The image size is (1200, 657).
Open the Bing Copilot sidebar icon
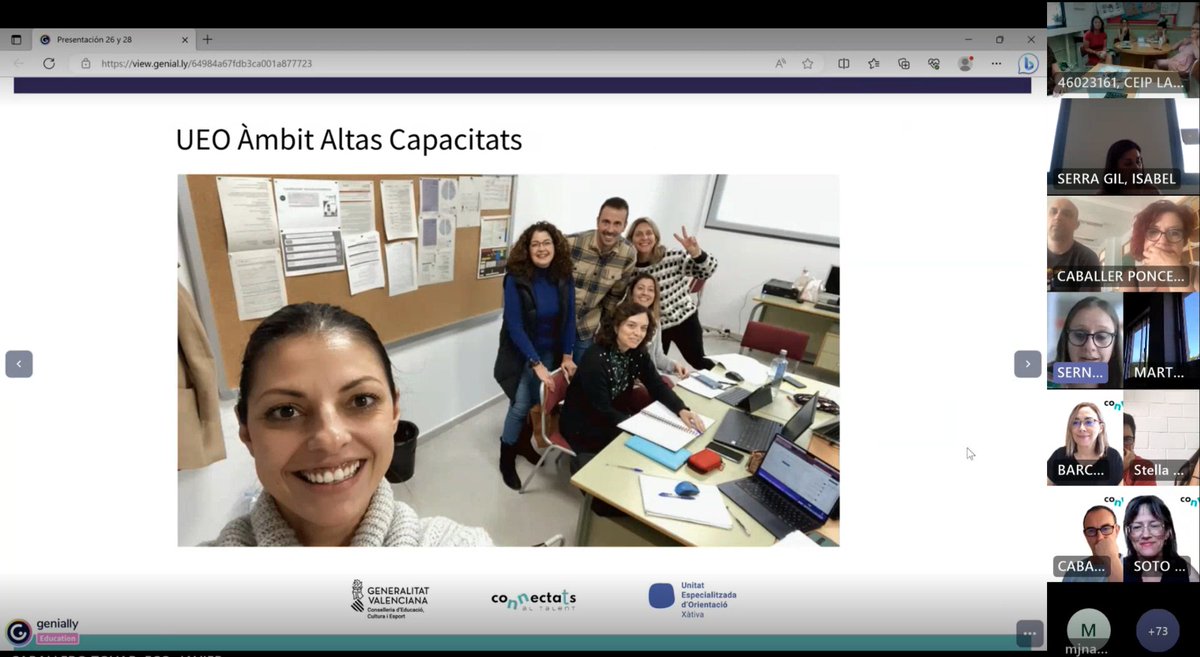pos(1028,63)
